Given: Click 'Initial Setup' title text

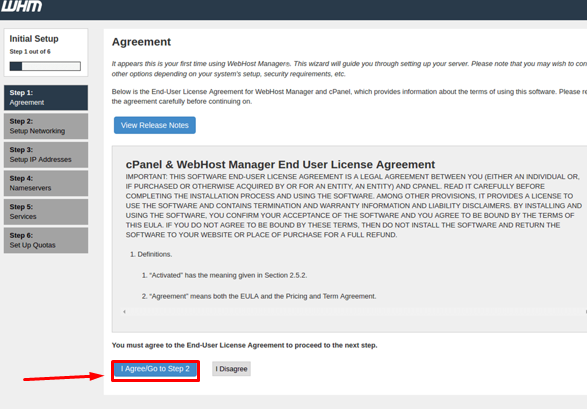Looking at the screenshot, I should (x=34, y=39).
